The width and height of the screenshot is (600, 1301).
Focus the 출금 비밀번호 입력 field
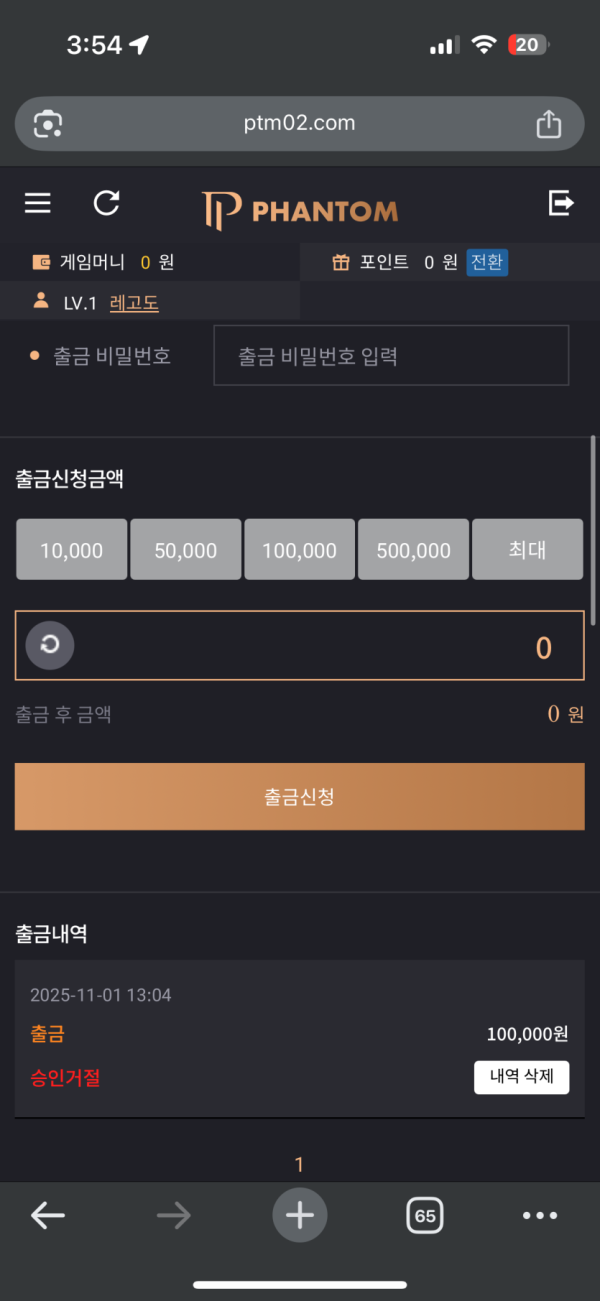391,355
